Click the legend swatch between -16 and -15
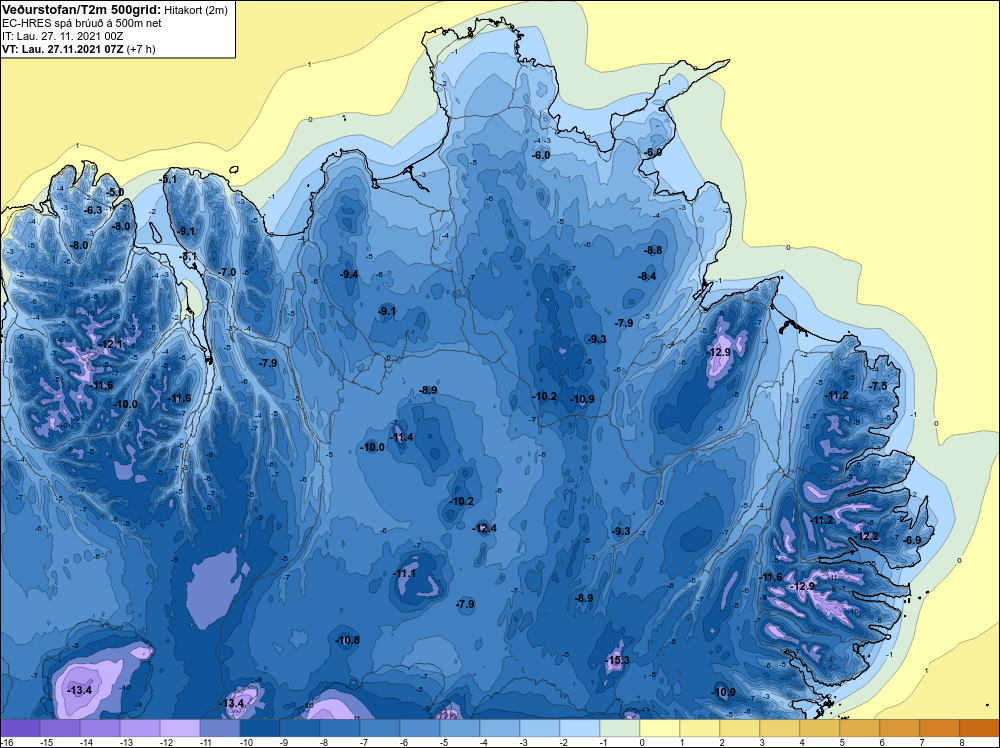Image resolution: width=1000 pixels, height=748 pixels. 20,728
